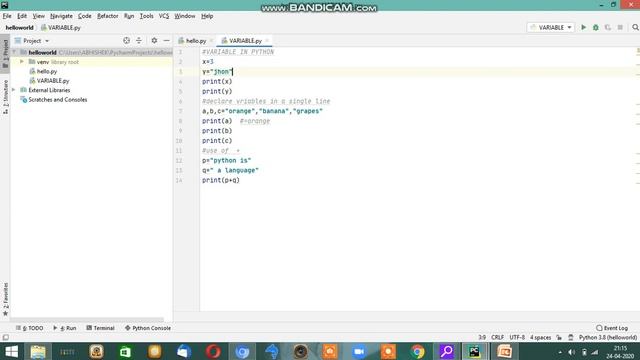This screenshot has width=640, height=360.
Task: Open the File menu
Action: coord(7,16)
